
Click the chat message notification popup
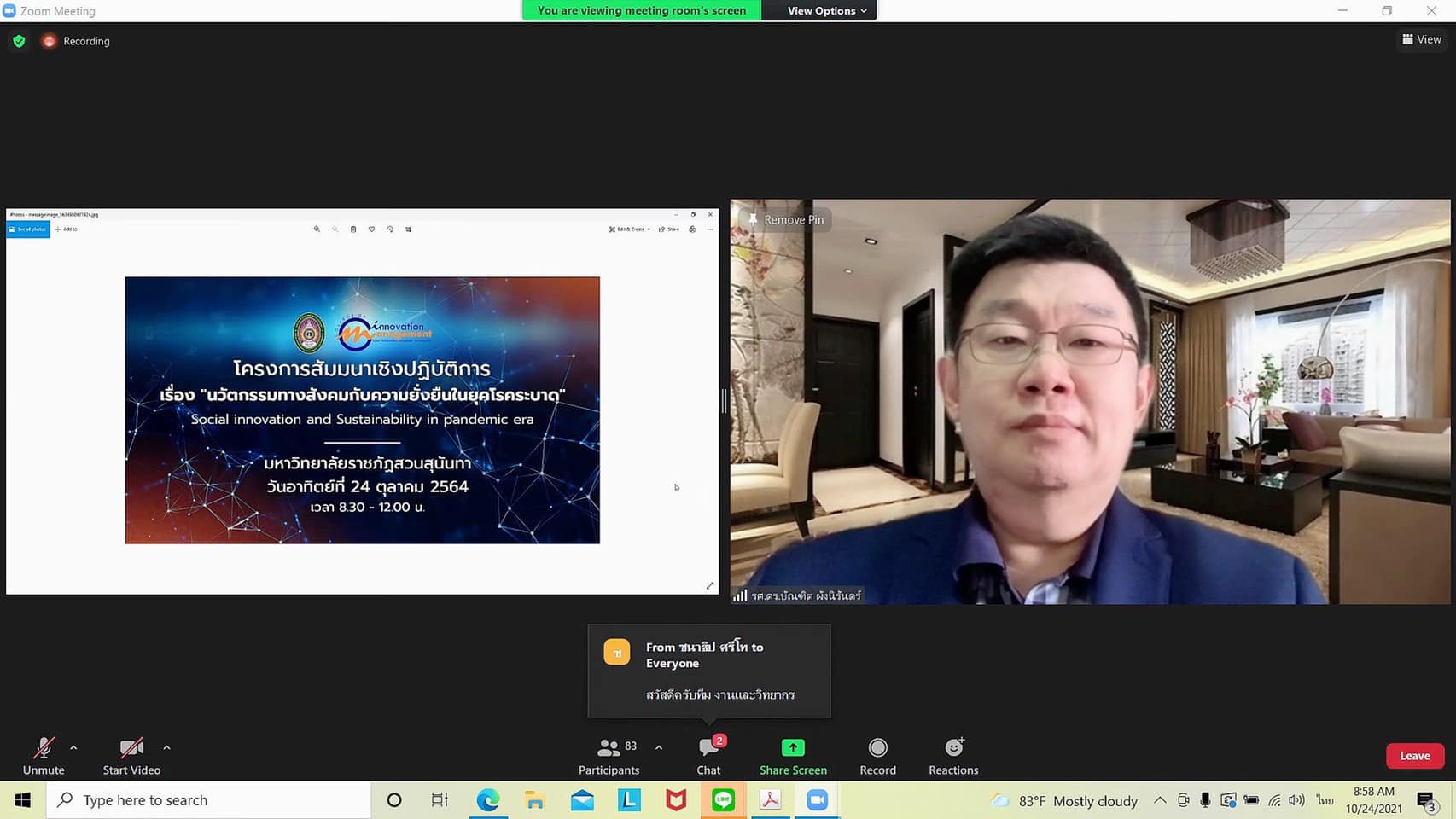point(708,671)
